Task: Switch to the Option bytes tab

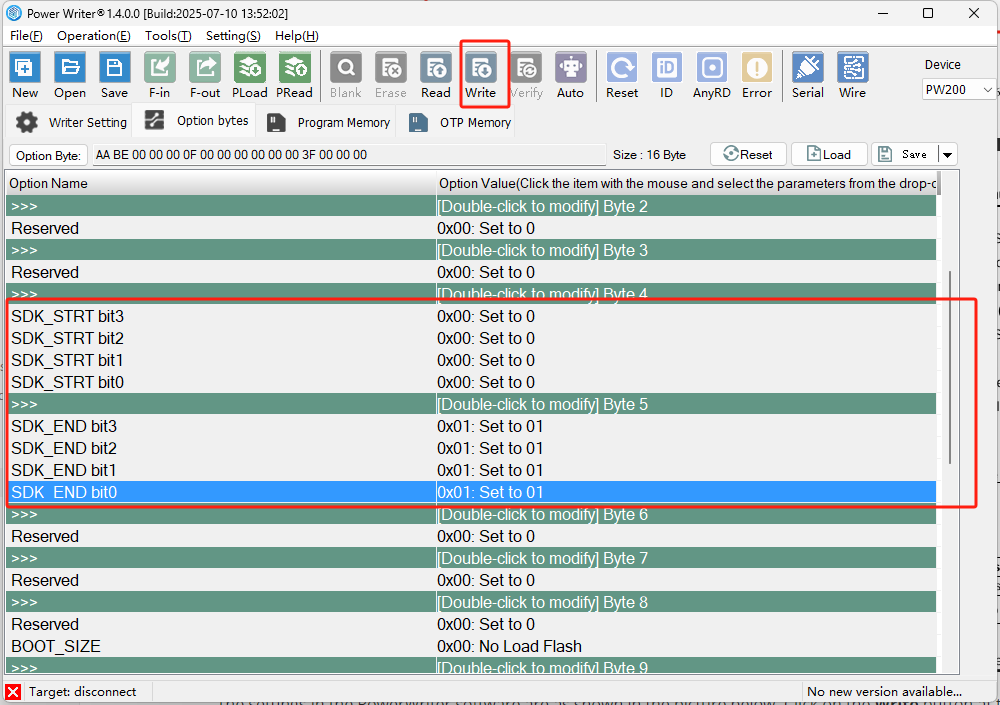Action: click(196, 121)
